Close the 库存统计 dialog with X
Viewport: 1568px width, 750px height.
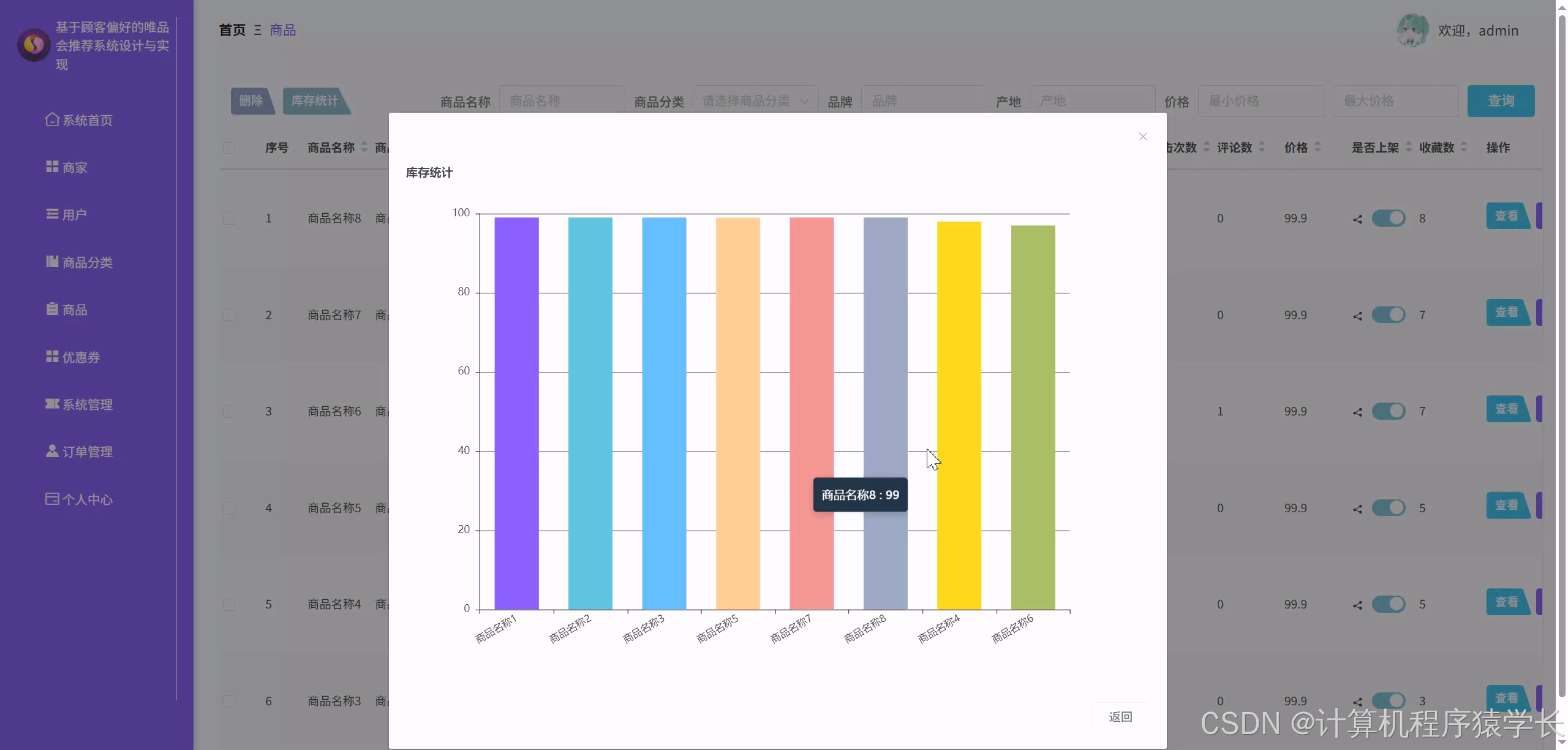(1142, 137)
